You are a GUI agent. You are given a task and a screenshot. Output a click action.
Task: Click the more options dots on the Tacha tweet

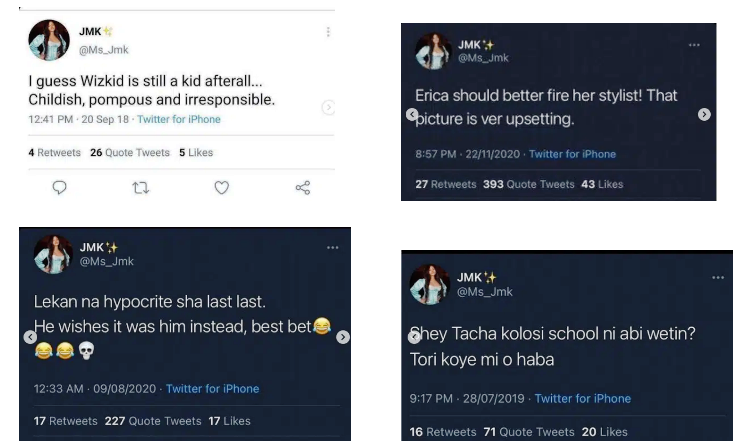click(715, 277)
